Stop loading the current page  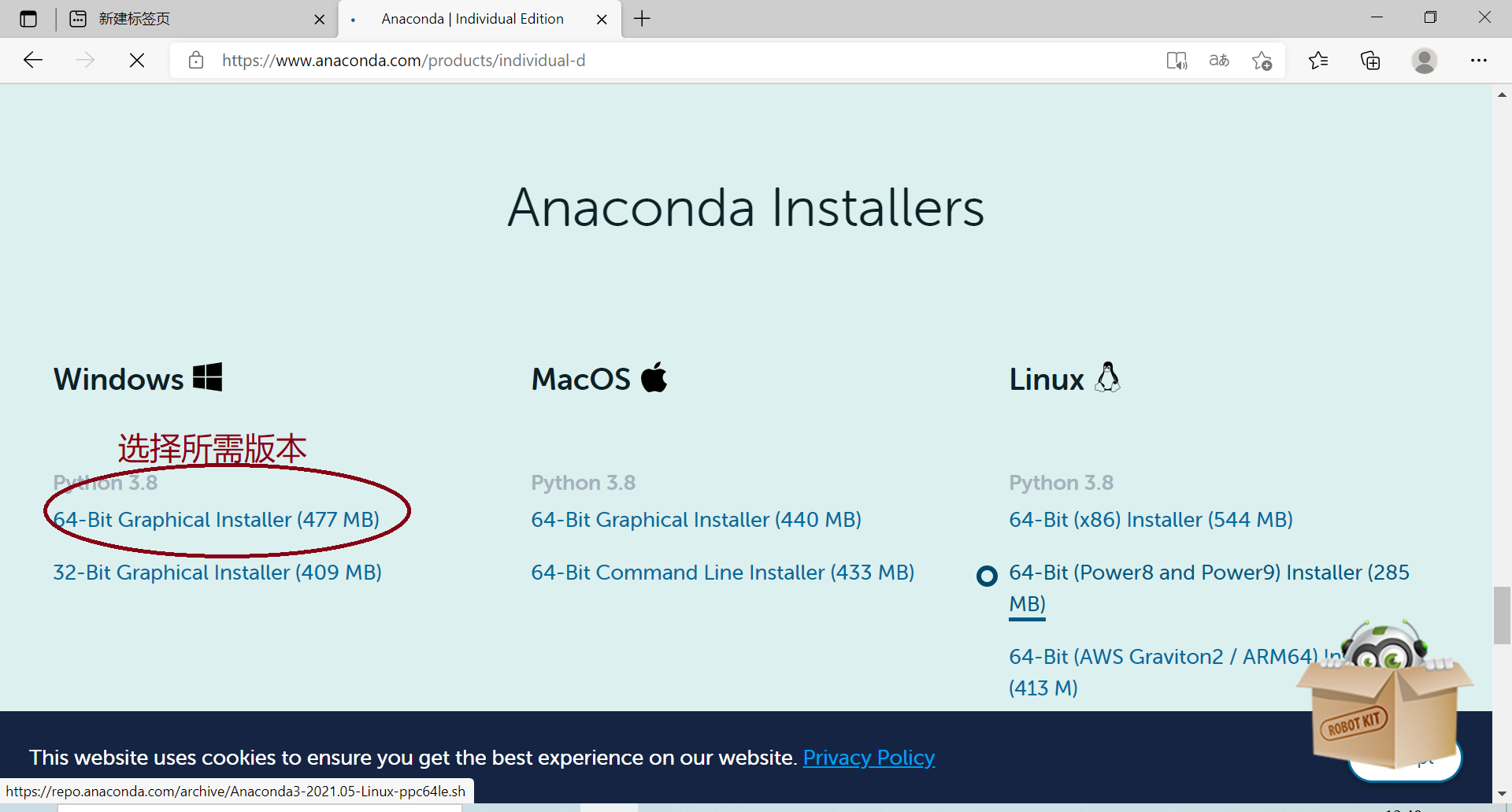tap(136, 60)
